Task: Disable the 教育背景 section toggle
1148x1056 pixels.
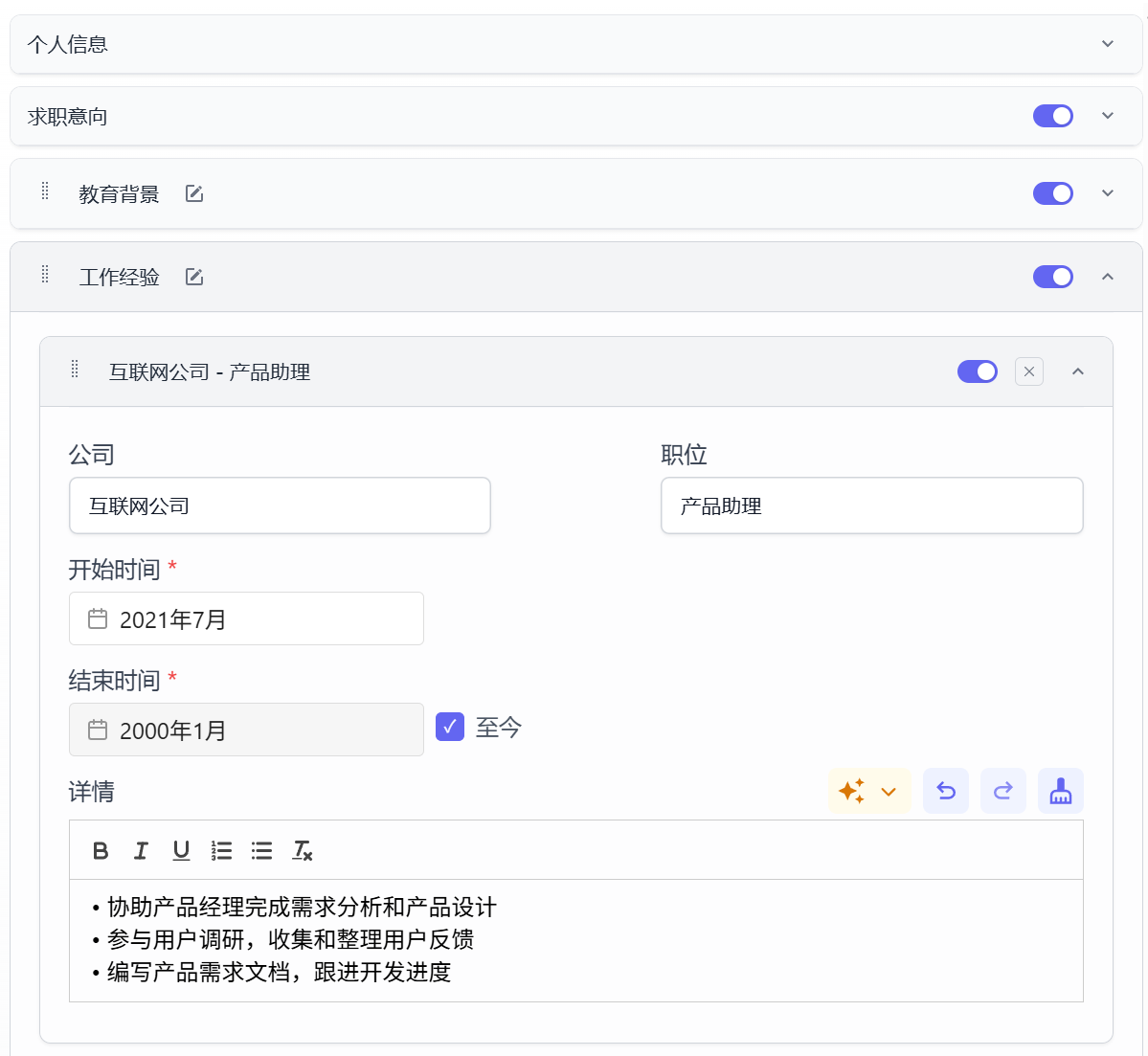Action: coord(1053,193)
